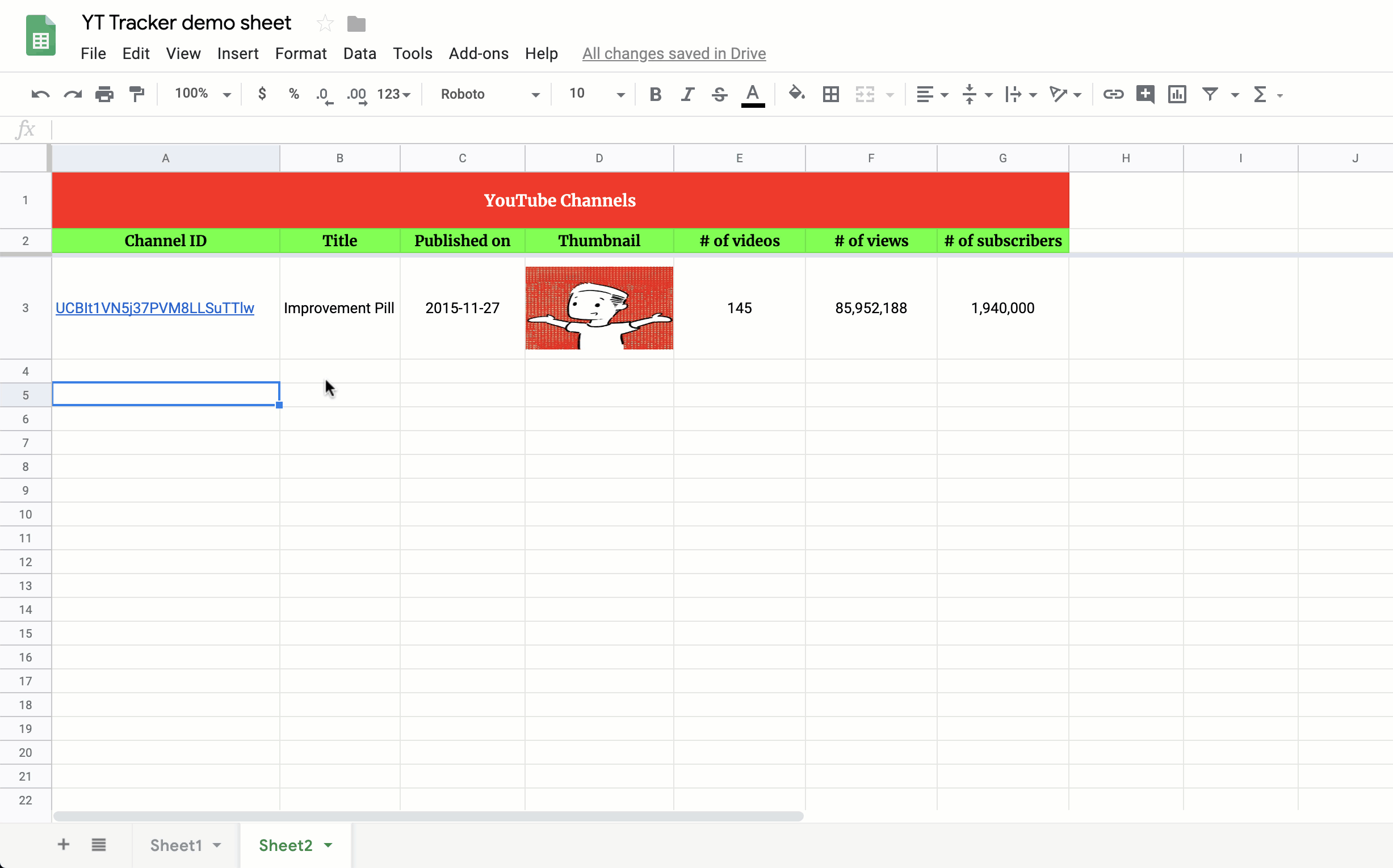The image size is (1393, 868).
Task: Insert a chart from toolbar
Action: tap(1177, 94)
